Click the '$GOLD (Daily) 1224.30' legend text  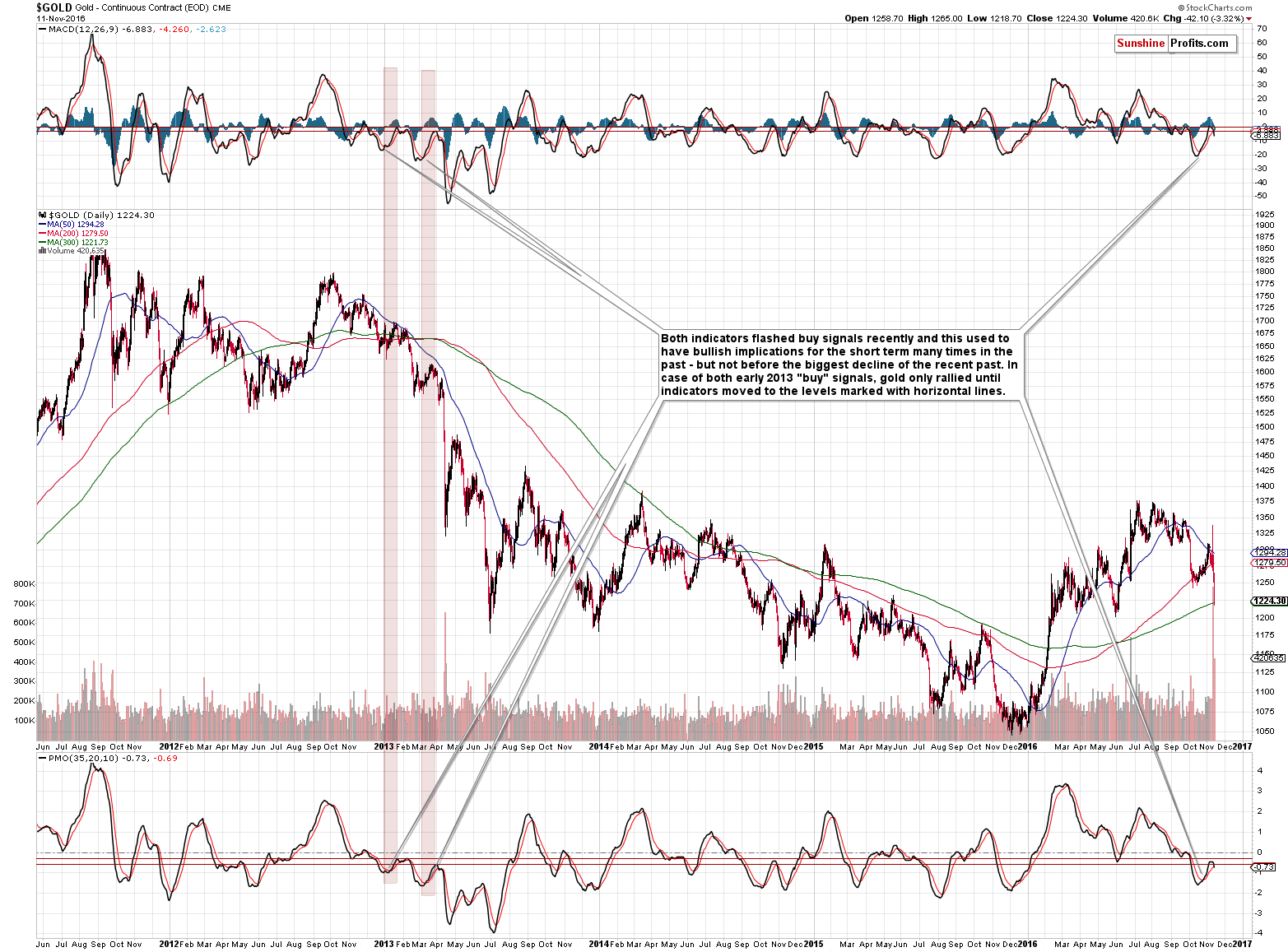(101, 216)
